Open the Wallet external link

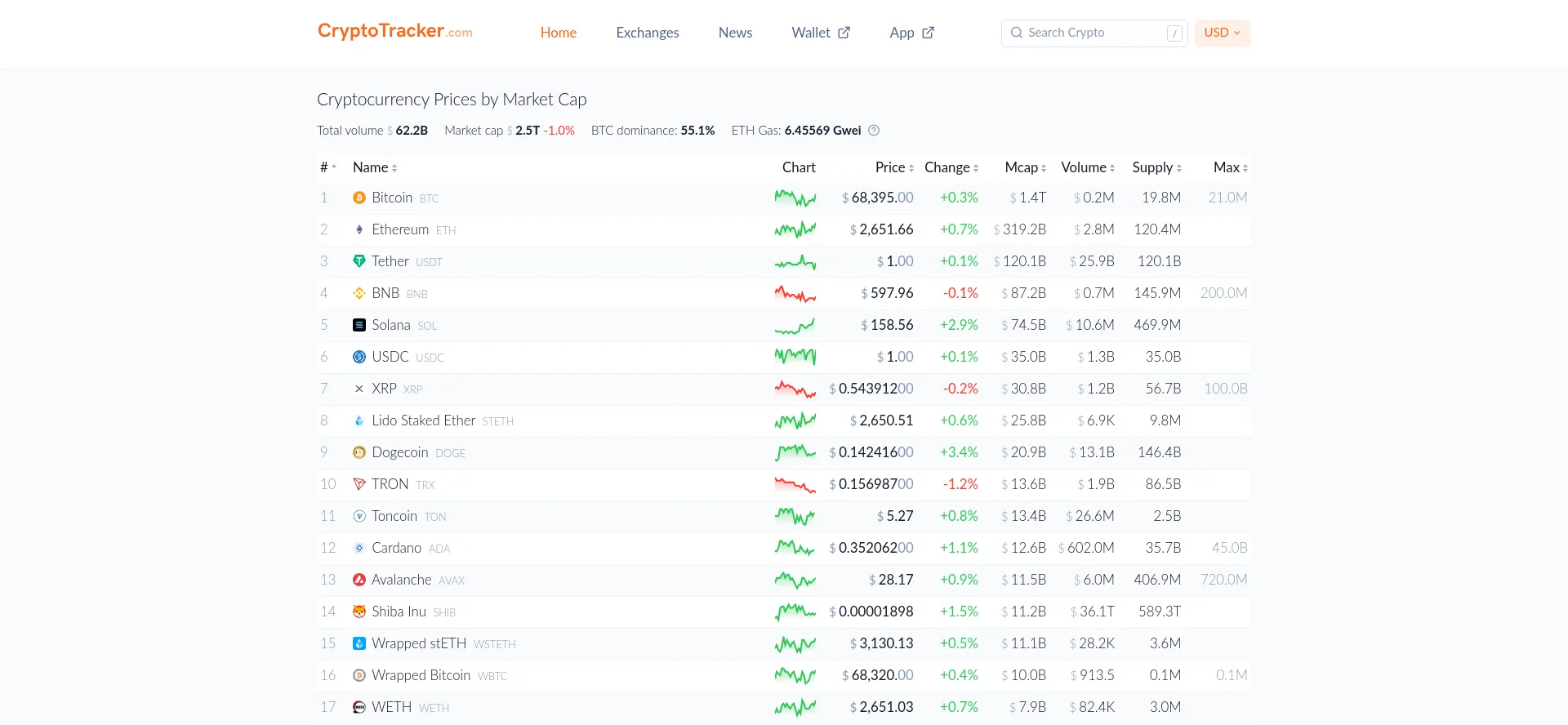[x=820, y=33]
